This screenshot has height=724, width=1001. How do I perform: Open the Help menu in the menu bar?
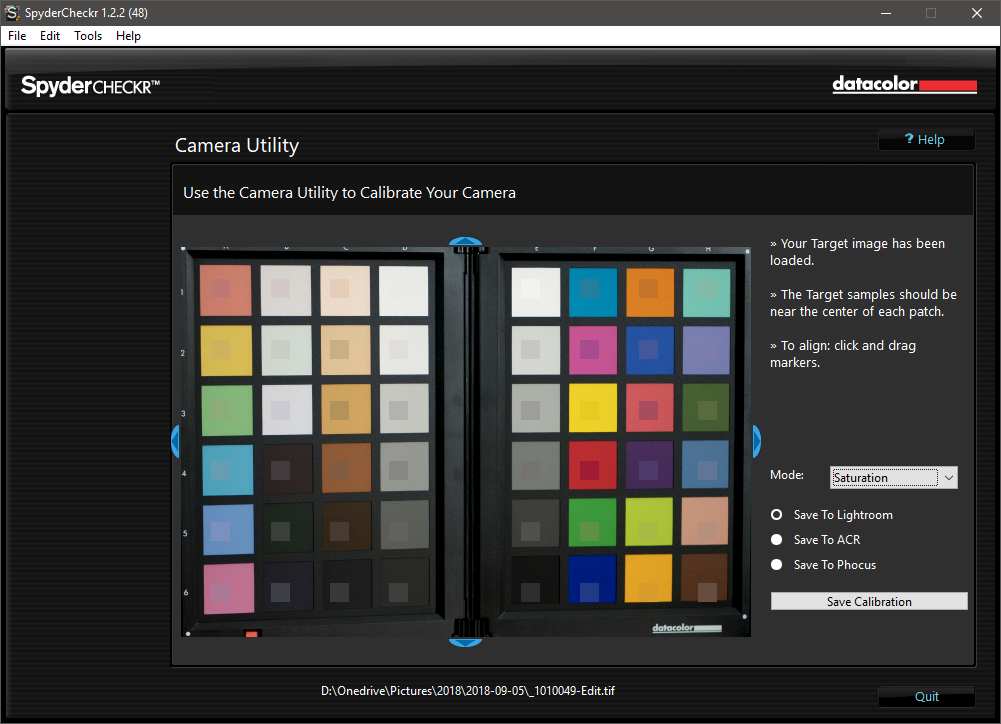tap(128, 36)
